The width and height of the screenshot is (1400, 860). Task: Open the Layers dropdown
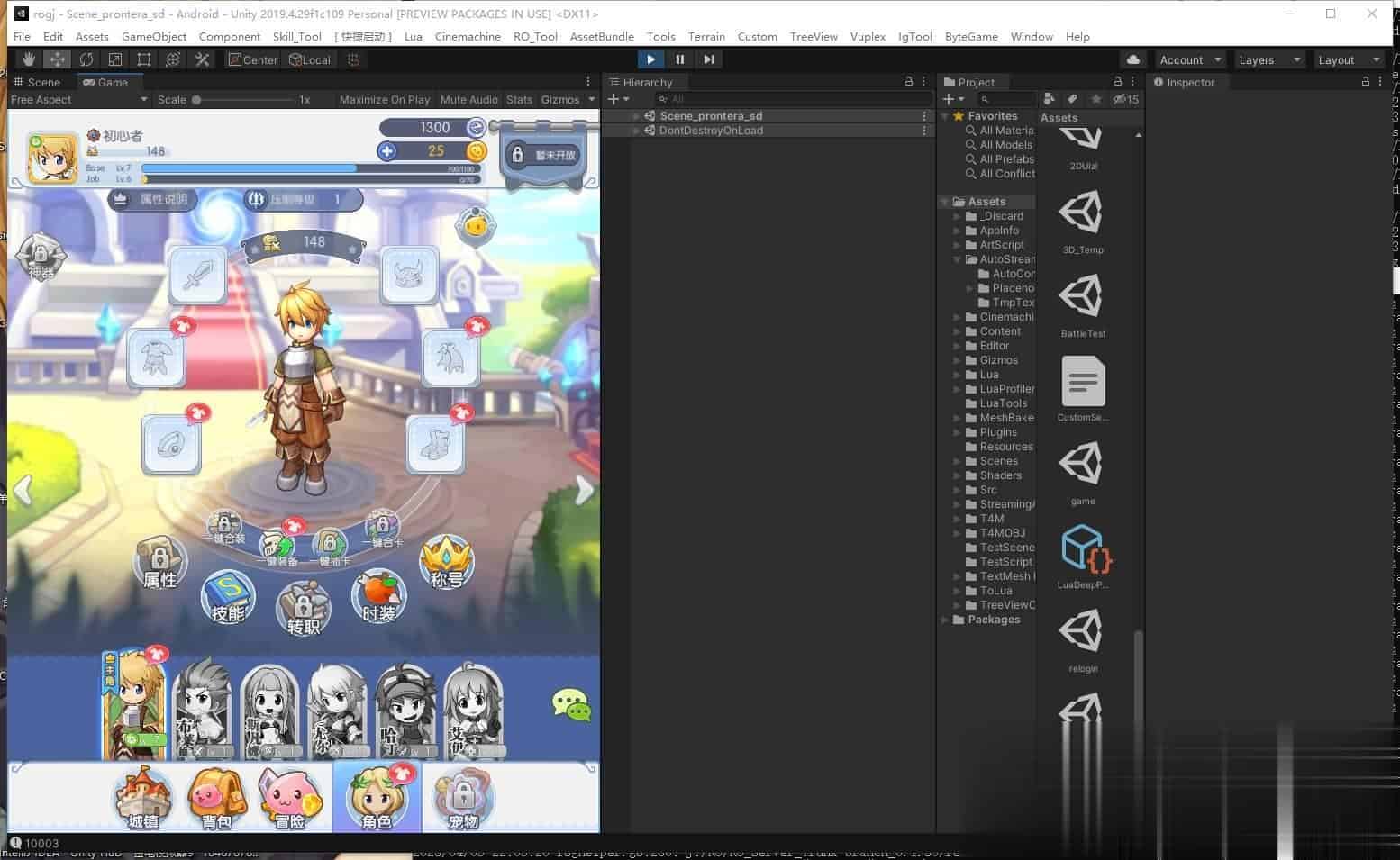[x=1269, y=59]
